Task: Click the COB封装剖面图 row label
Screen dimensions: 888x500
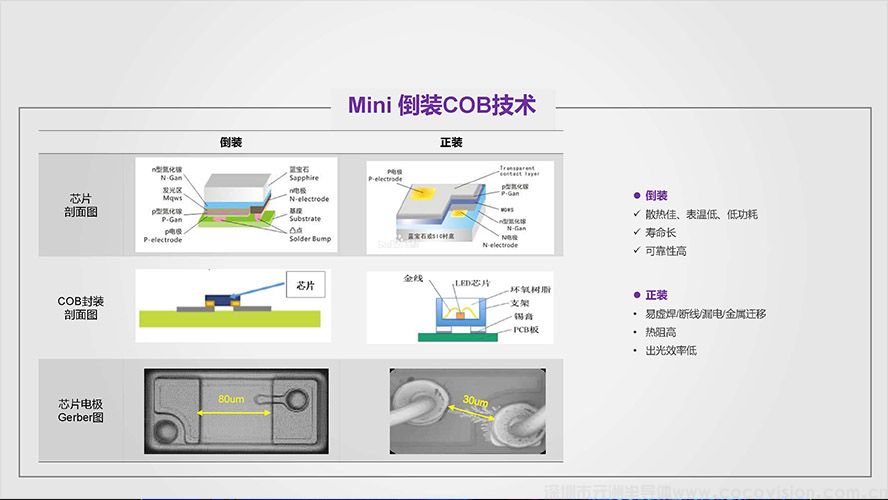Action: (x=80, y=307)
